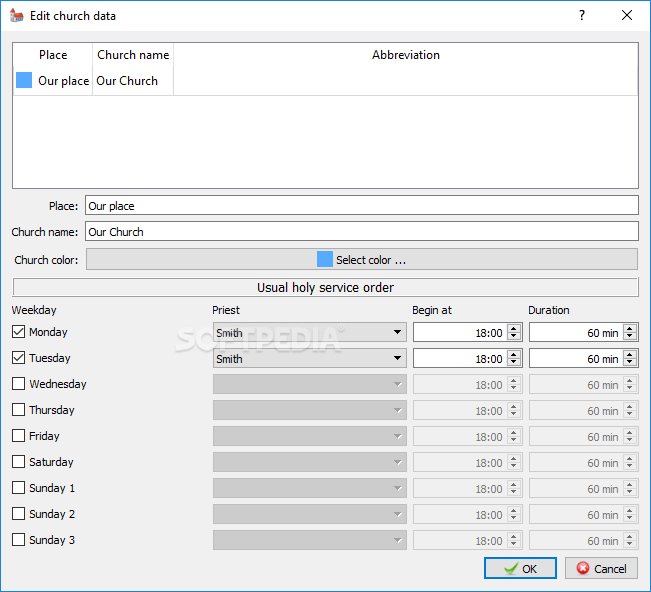651x592 pixels.
Task: Increase the Monday duration with up arrow
Action: (630, 328)
